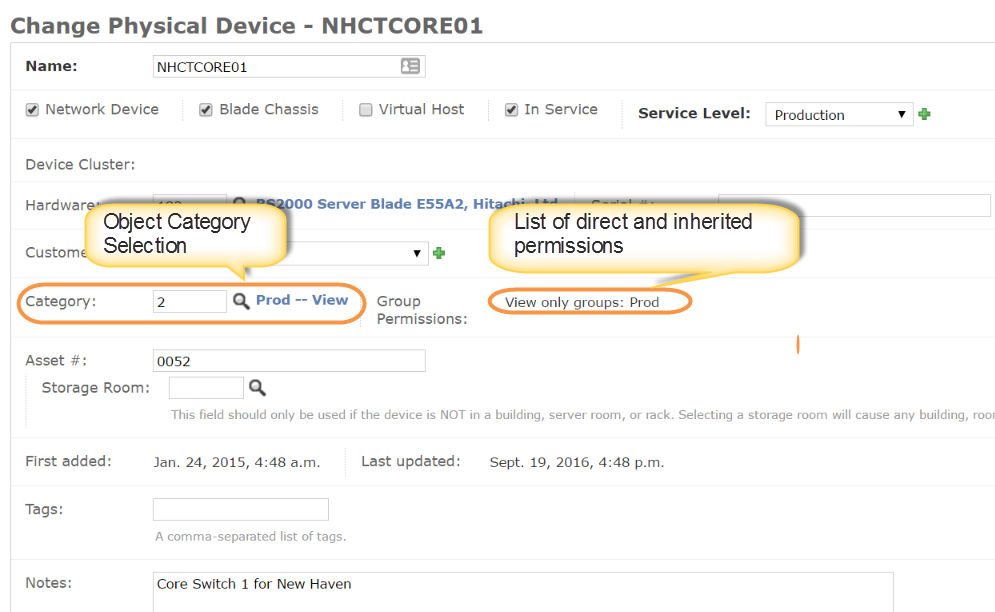Click green plus beside Service Level
Image resolution: width=995 pixels, height=612 pixels.
pos(924,114)
